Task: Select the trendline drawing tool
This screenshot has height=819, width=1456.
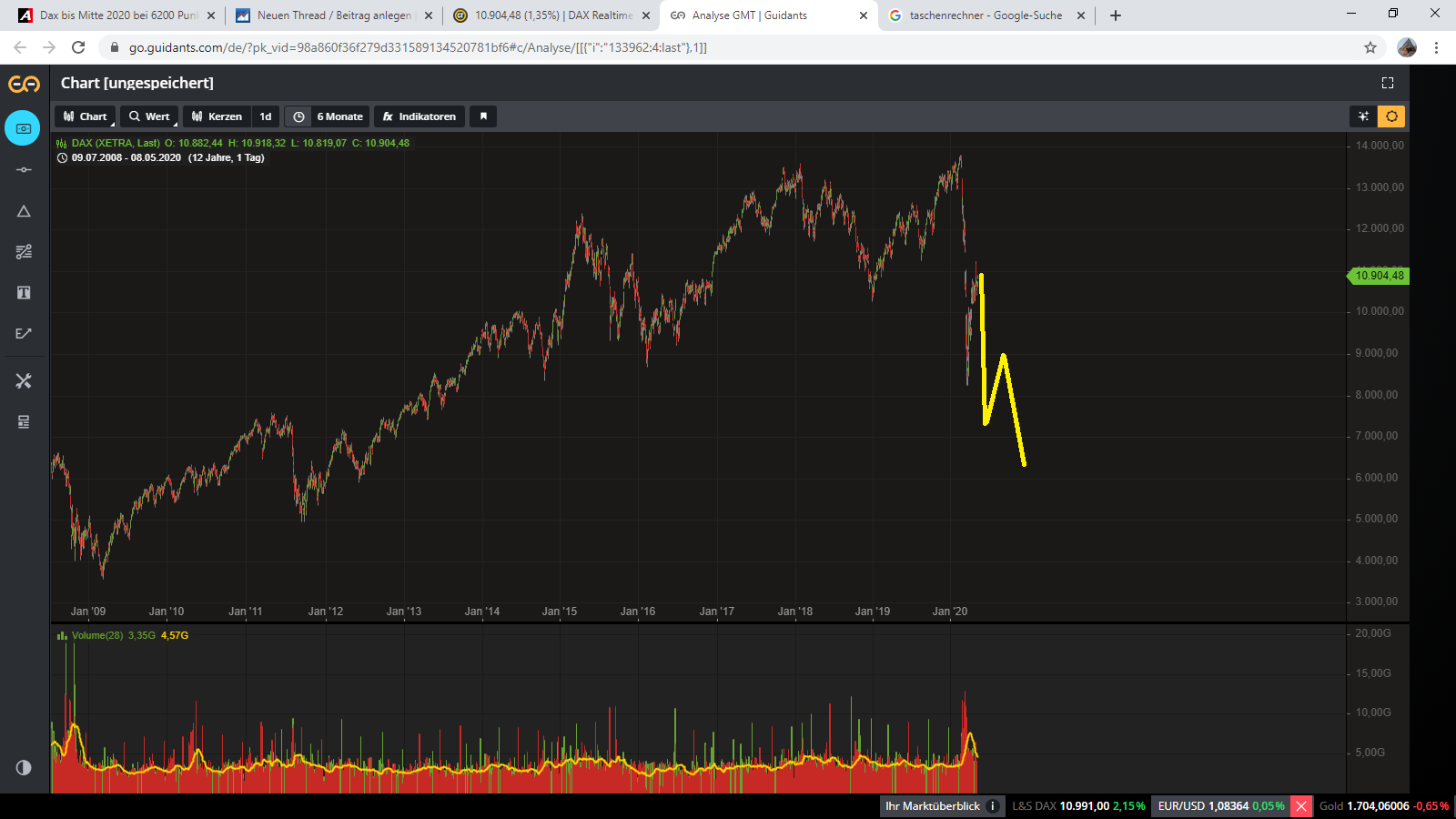Action: tap(23, 333)
